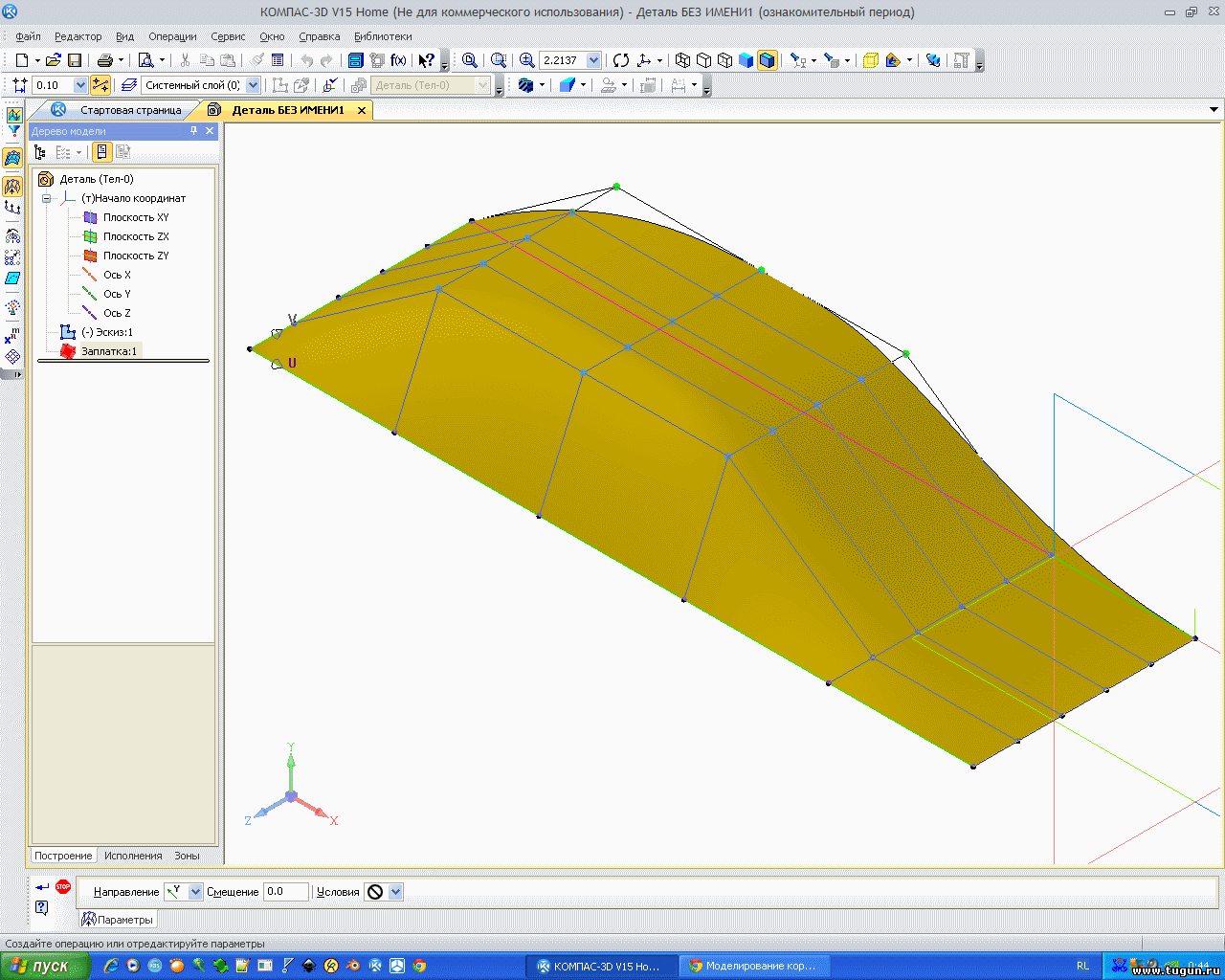Click the Create new document icon

coord(21,60)
